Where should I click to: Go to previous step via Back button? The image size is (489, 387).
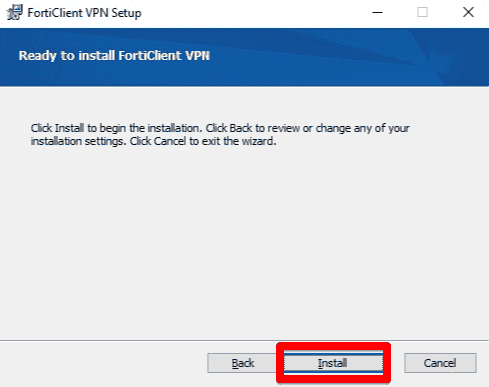(243, 363)
